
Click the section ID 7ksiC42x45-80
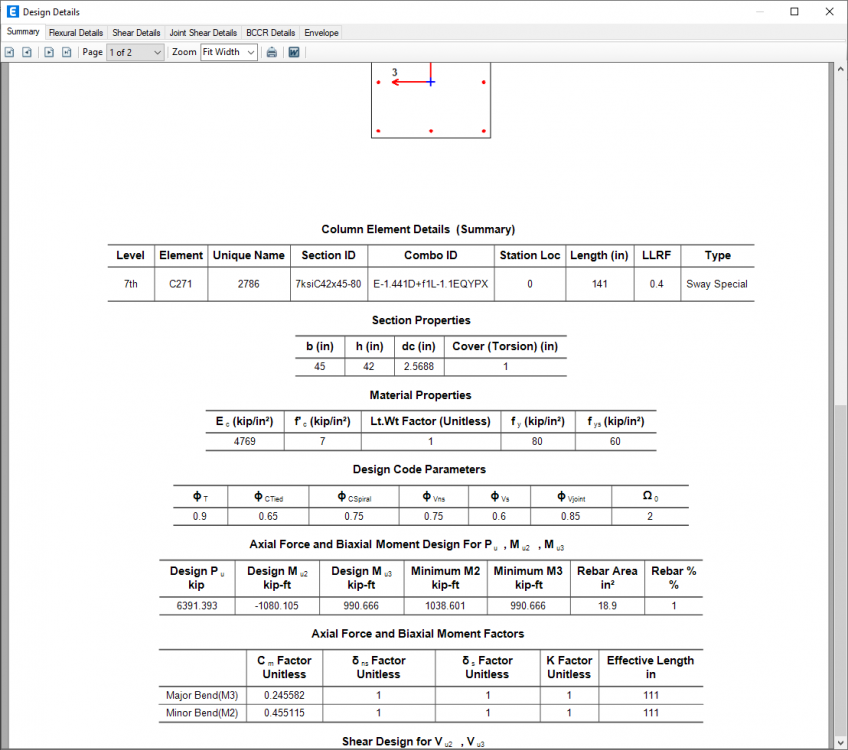pos(328,284)
